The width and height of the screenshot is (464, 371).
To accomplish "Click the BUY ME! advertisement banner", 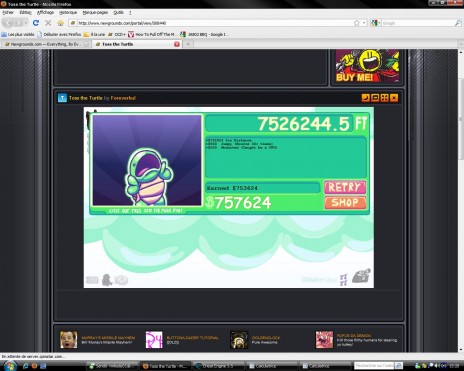I will 367,66.
